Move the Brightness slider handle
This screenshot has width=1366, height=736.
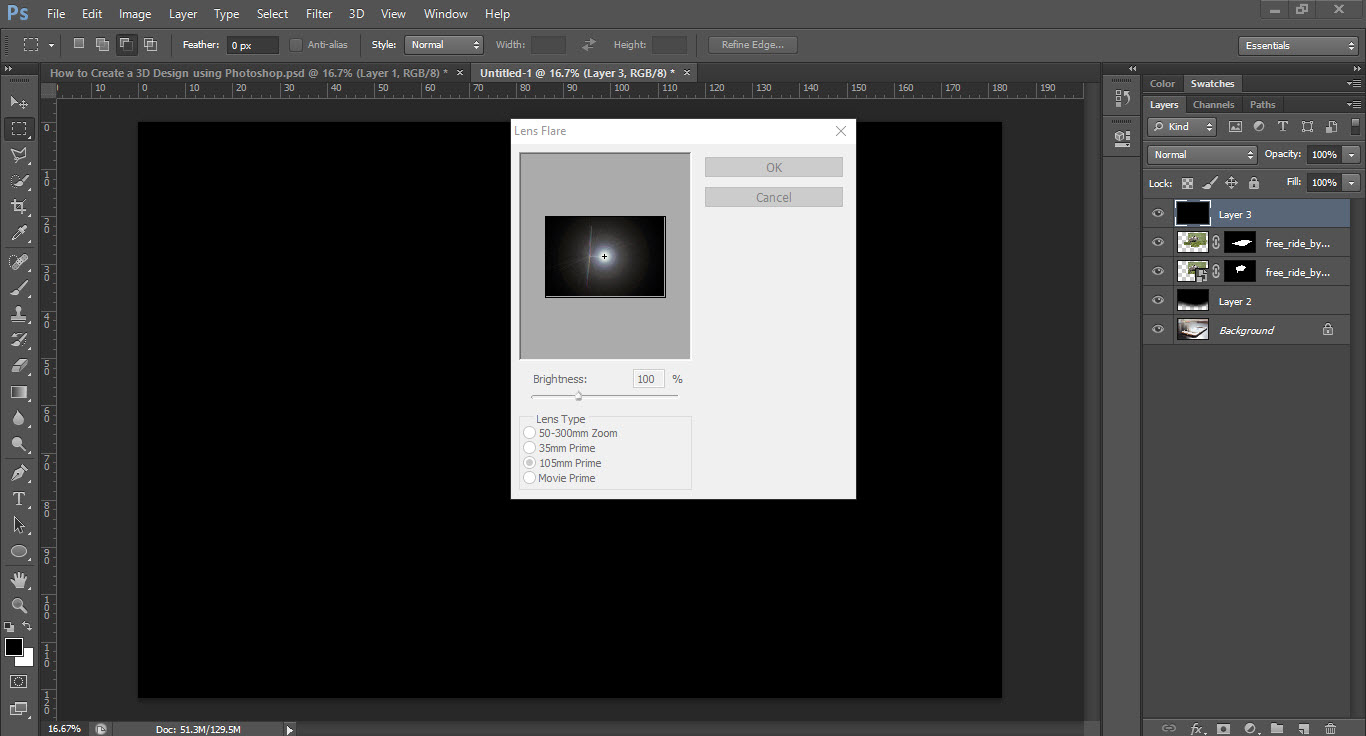coord(578,396)
